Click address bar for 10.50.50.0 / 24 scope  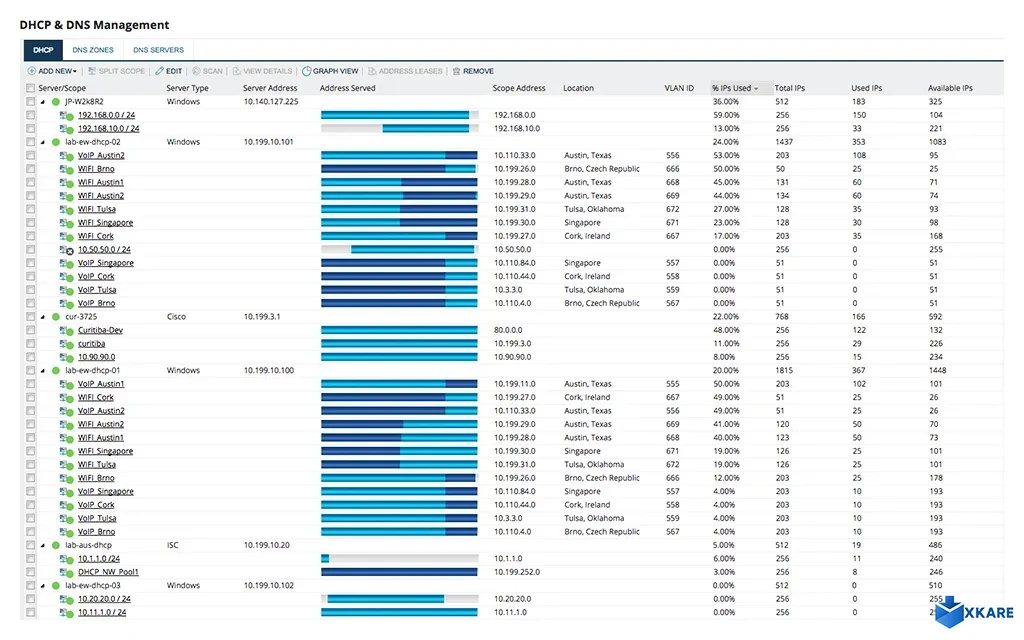tap(400, 249)
